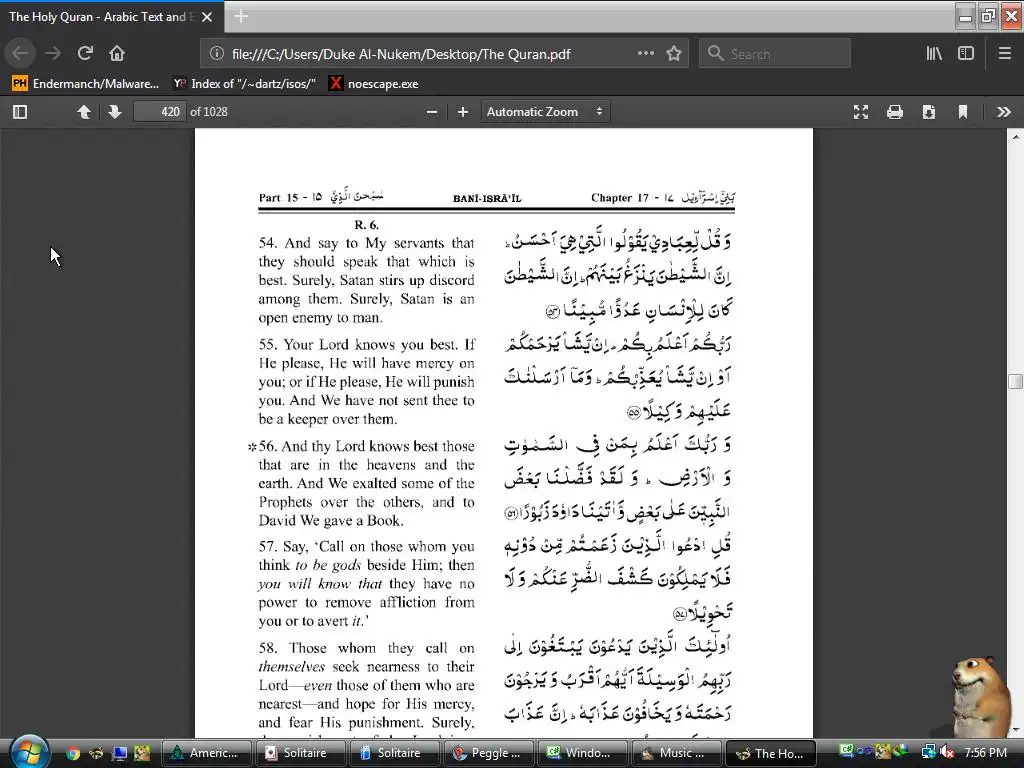The height and width of the screenshot is (768, 1024).
Task: Click the network tray icon
Action: [x=928, y=753]
